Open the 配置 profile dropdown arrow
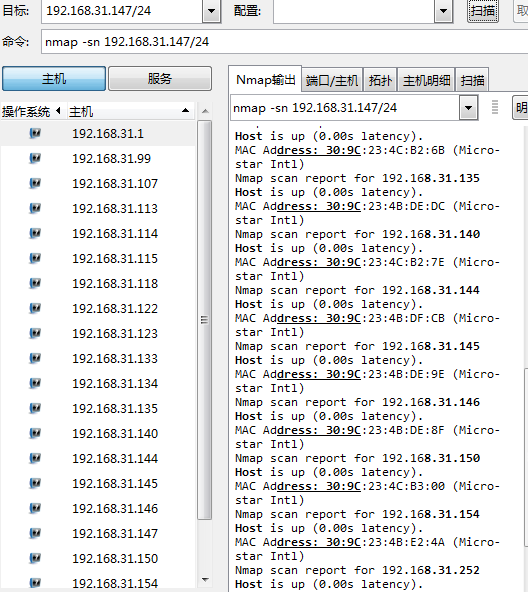The width and height of the screenshot is (528, 592). pyautogui.click(x=443, y=11)
